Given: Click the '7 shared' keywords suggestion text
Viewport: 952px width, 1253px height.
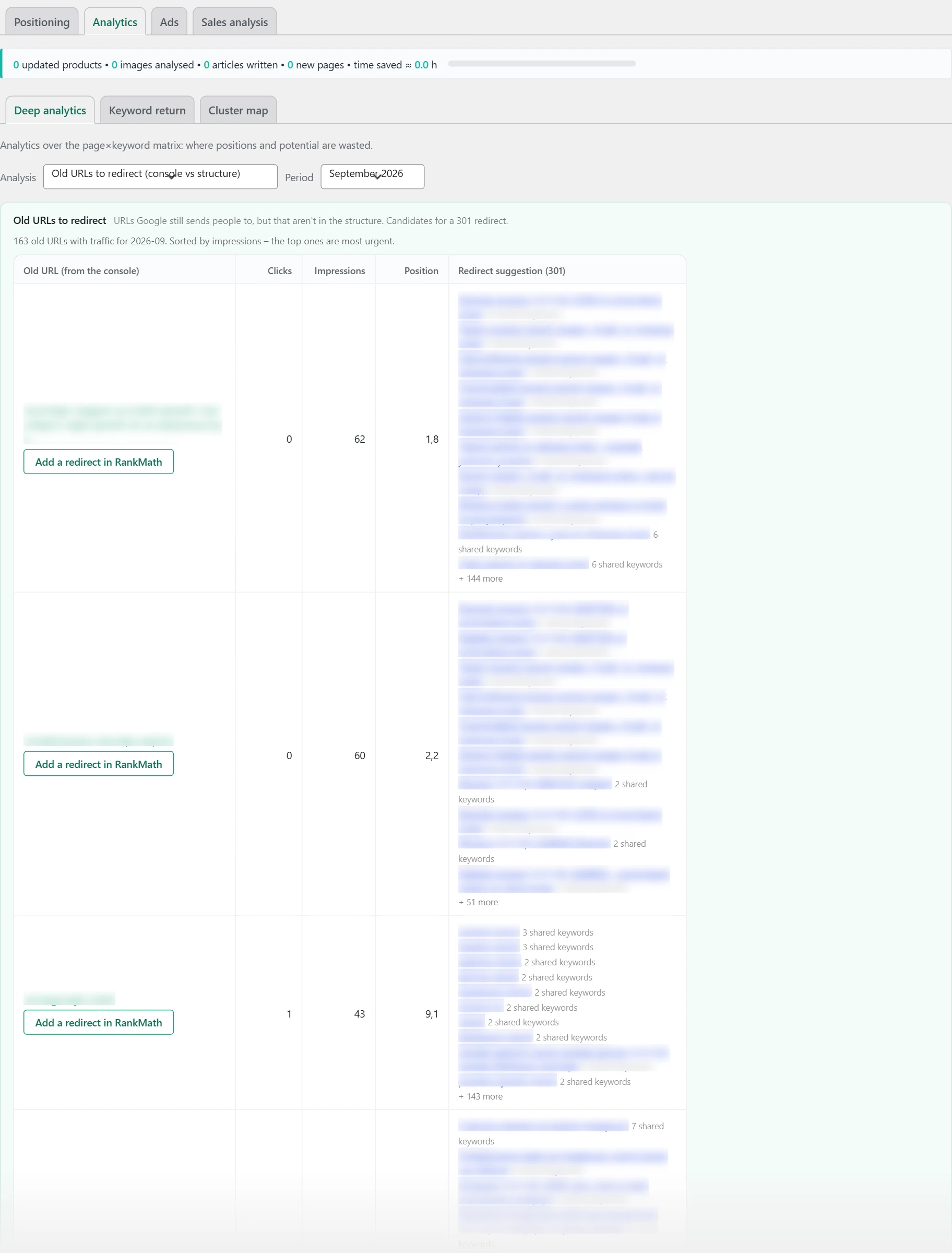Looking at the screenshot, I should pyautogui.click(x=647, y=1126).
